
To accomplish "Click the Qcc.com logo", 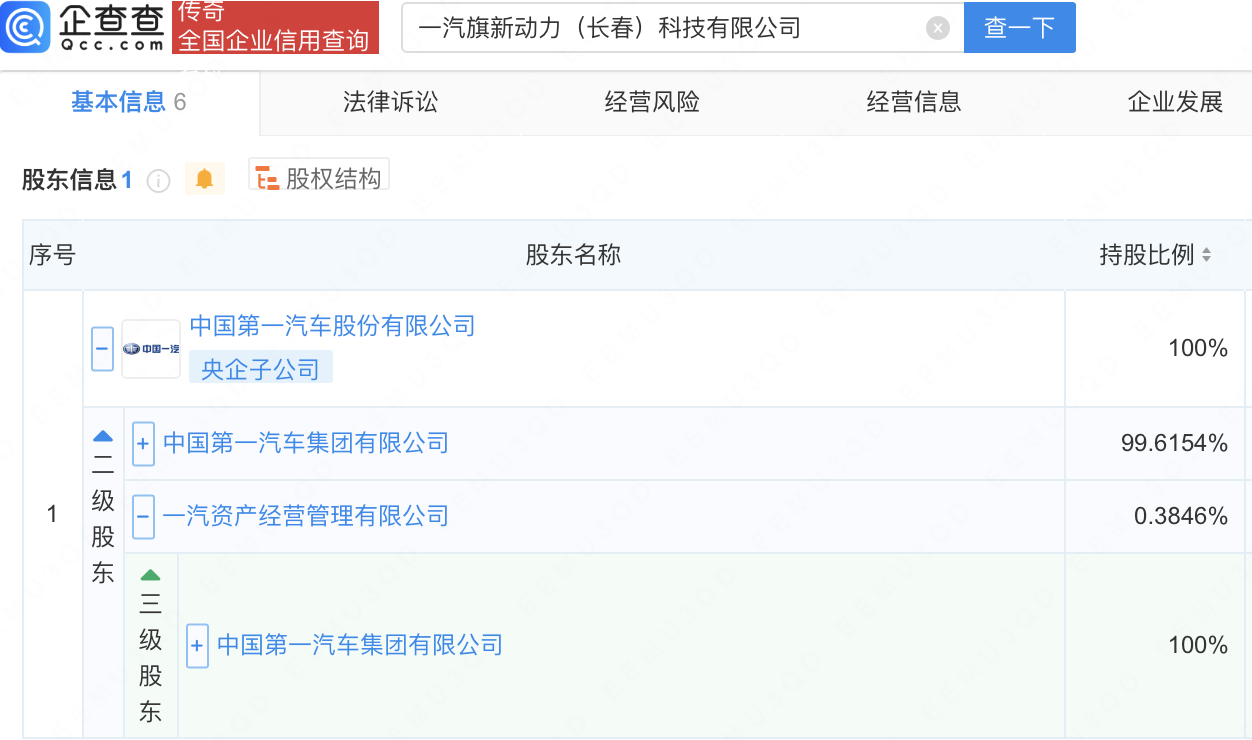I will 83,27.
